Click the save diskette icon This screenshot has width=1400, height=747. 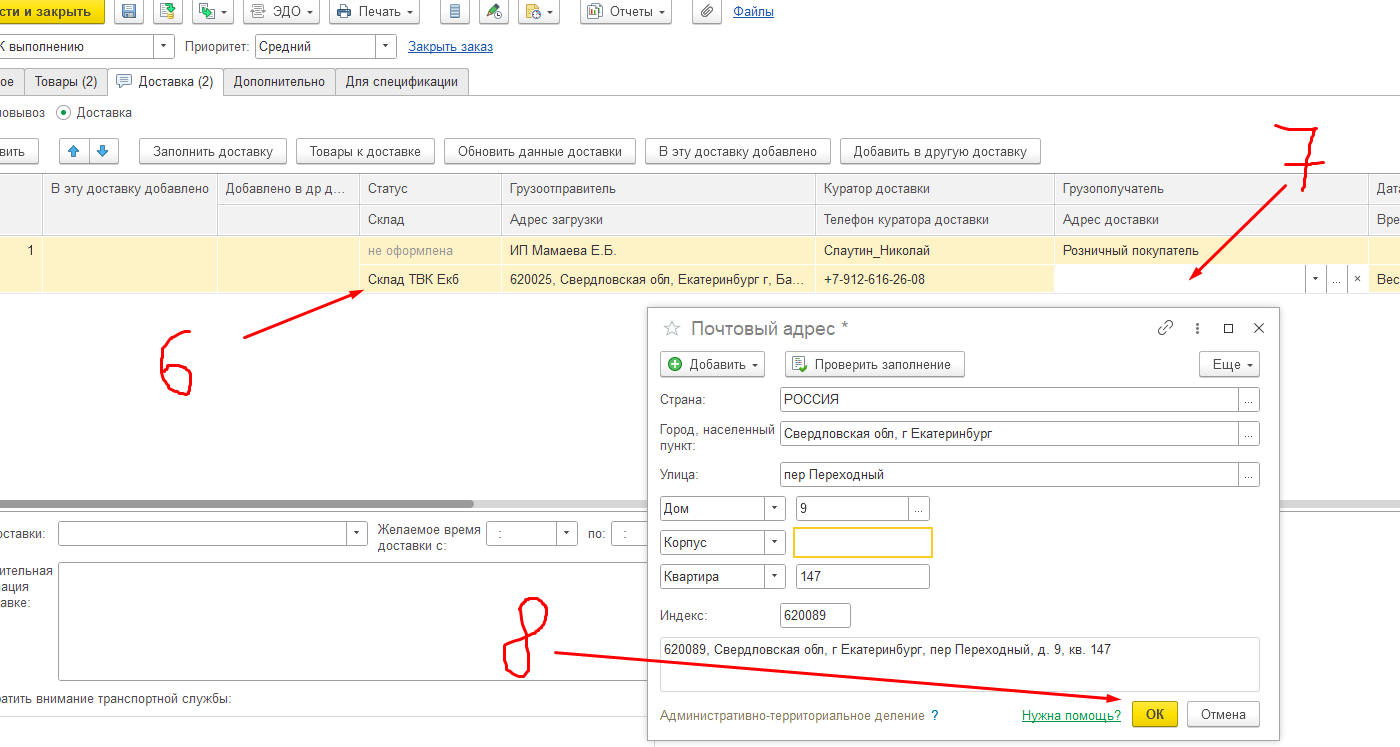128,12
